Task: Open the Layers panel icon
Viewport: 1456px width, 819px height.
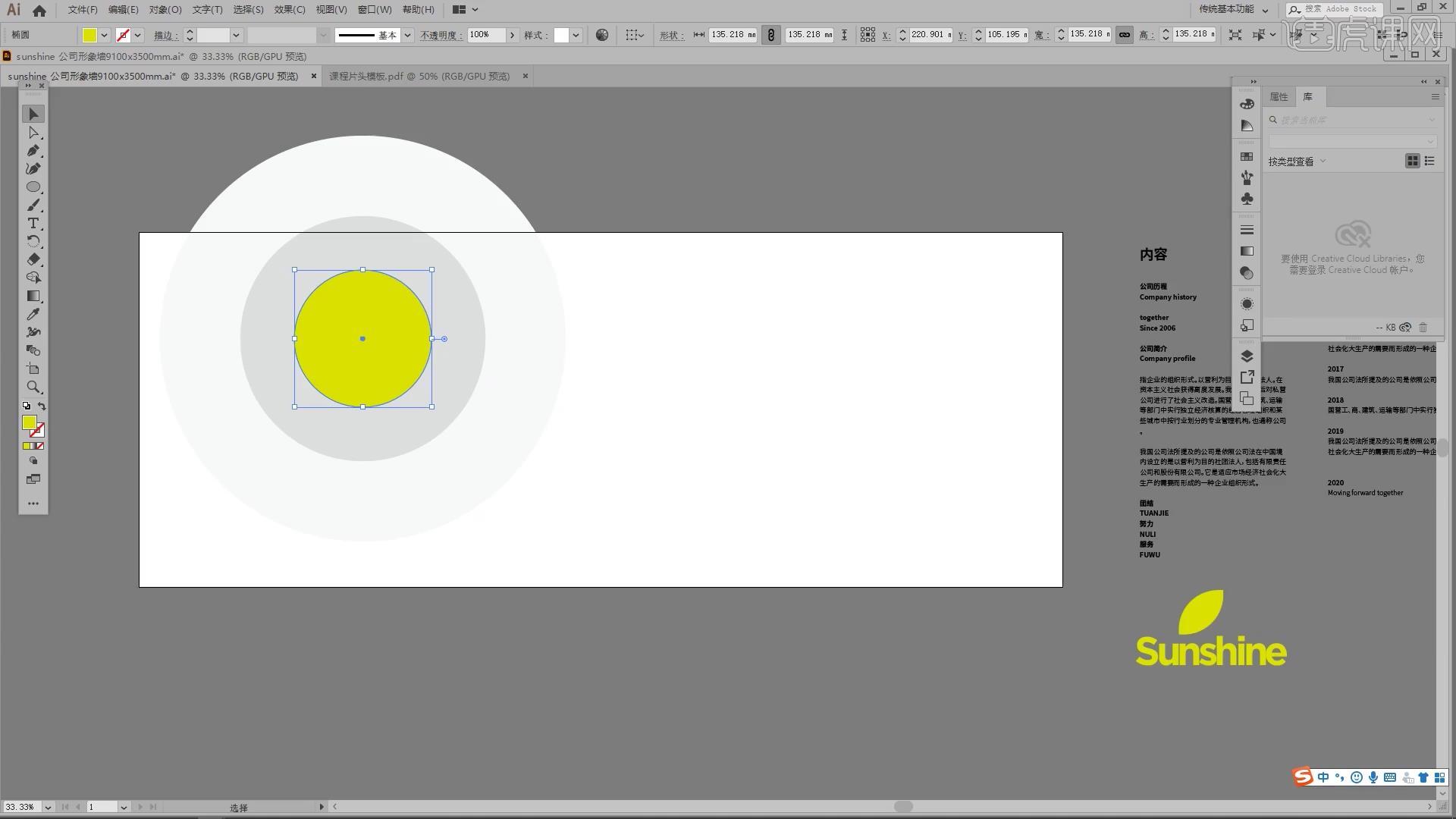Action: pyautogui.click(x=1247, y=356)
